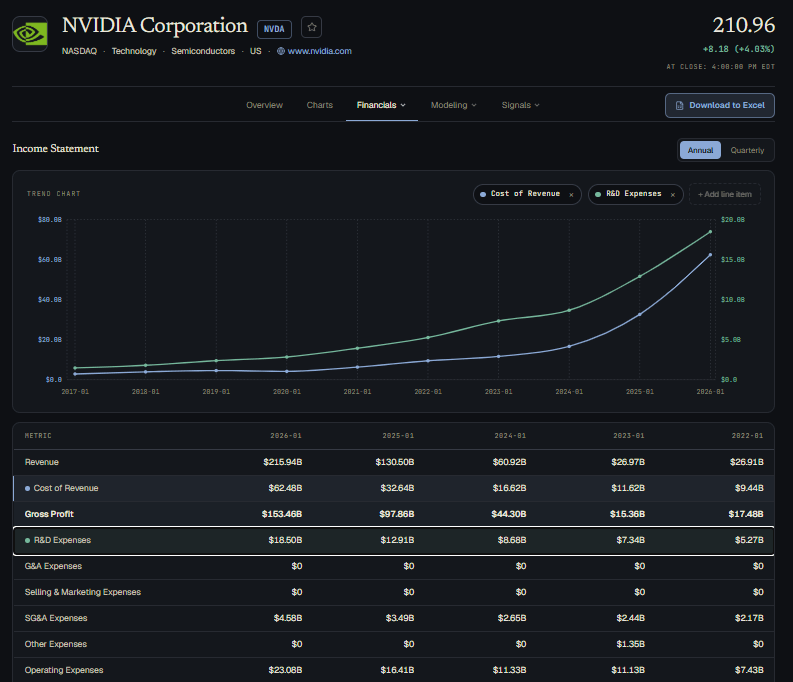Click the Technology sector label
Screen dimensions: 793x682
(134, 51)
